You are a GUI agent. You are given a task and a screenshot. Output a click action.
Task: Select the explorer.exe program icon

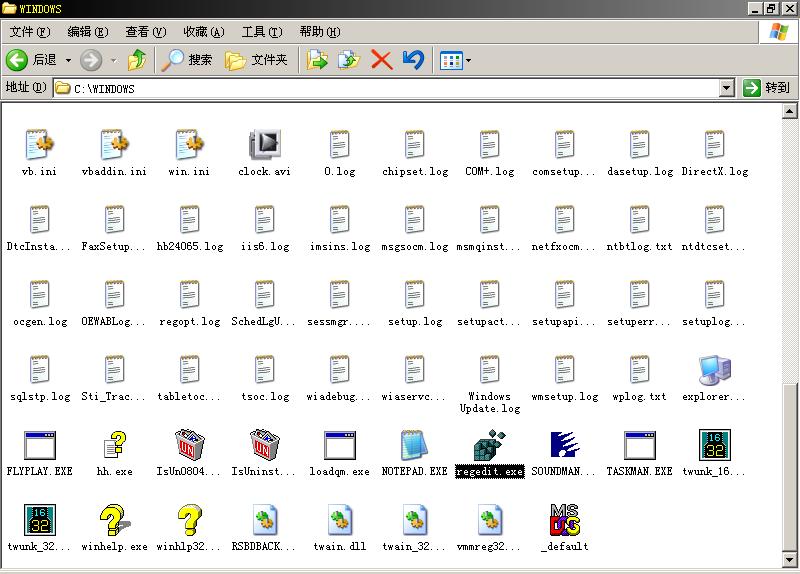[x=714, y=370]
